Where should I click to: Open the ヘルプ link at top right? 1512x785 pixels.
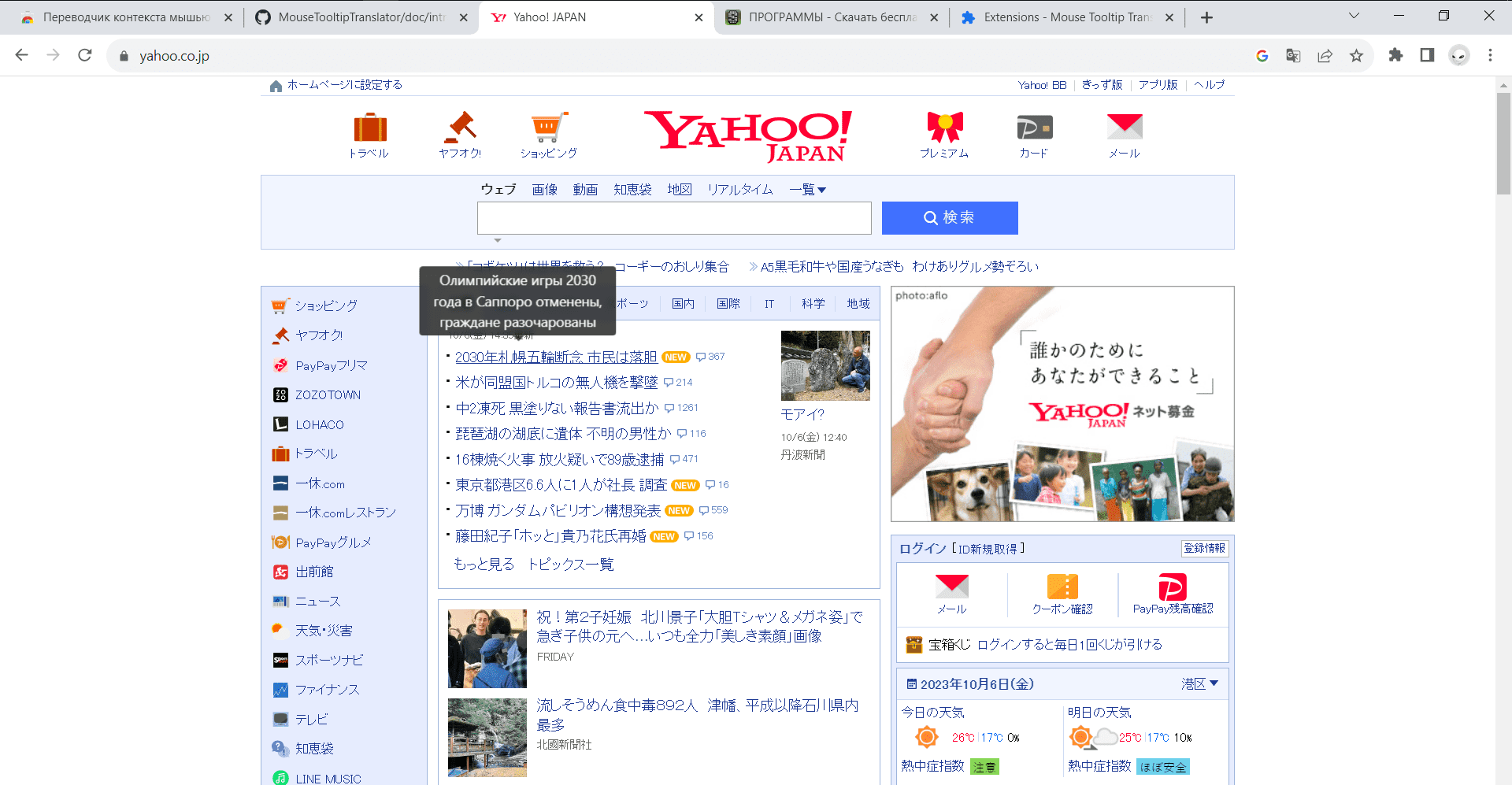pyautogui.click(x=1210, y=85)
